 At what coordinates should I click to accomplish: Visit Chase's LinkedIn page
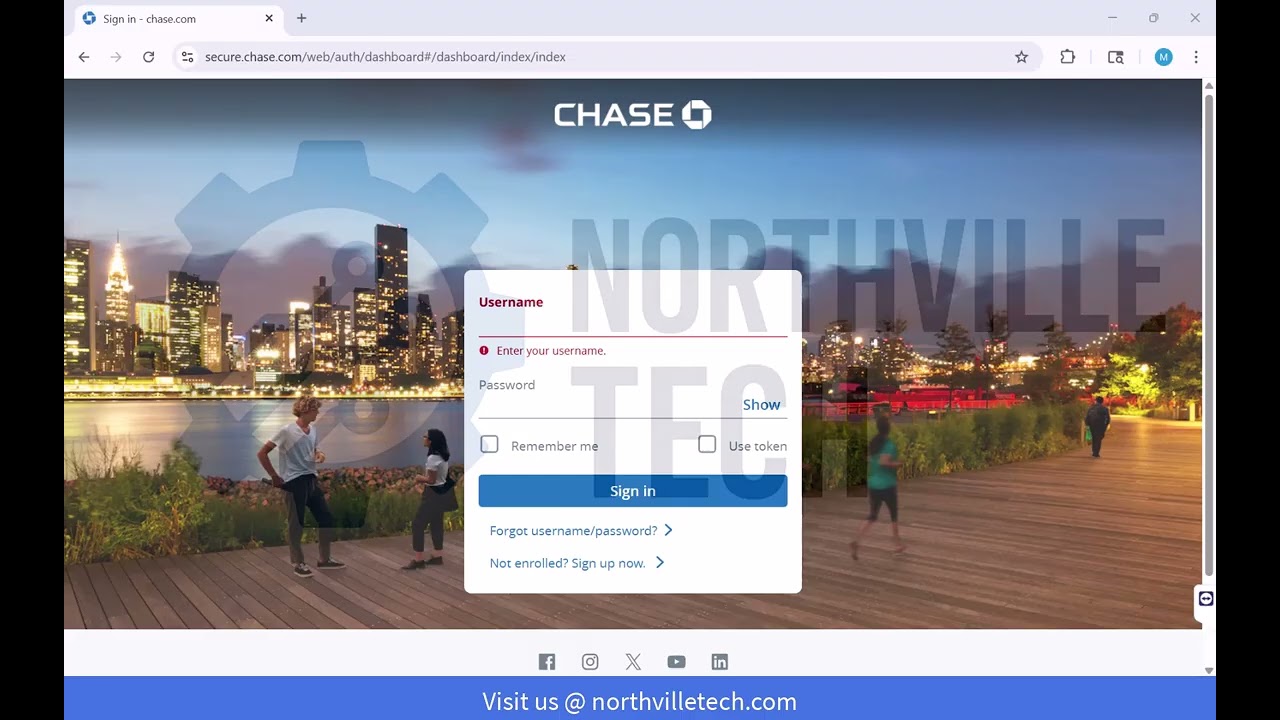pyautogui.click(x=720, y=662)
